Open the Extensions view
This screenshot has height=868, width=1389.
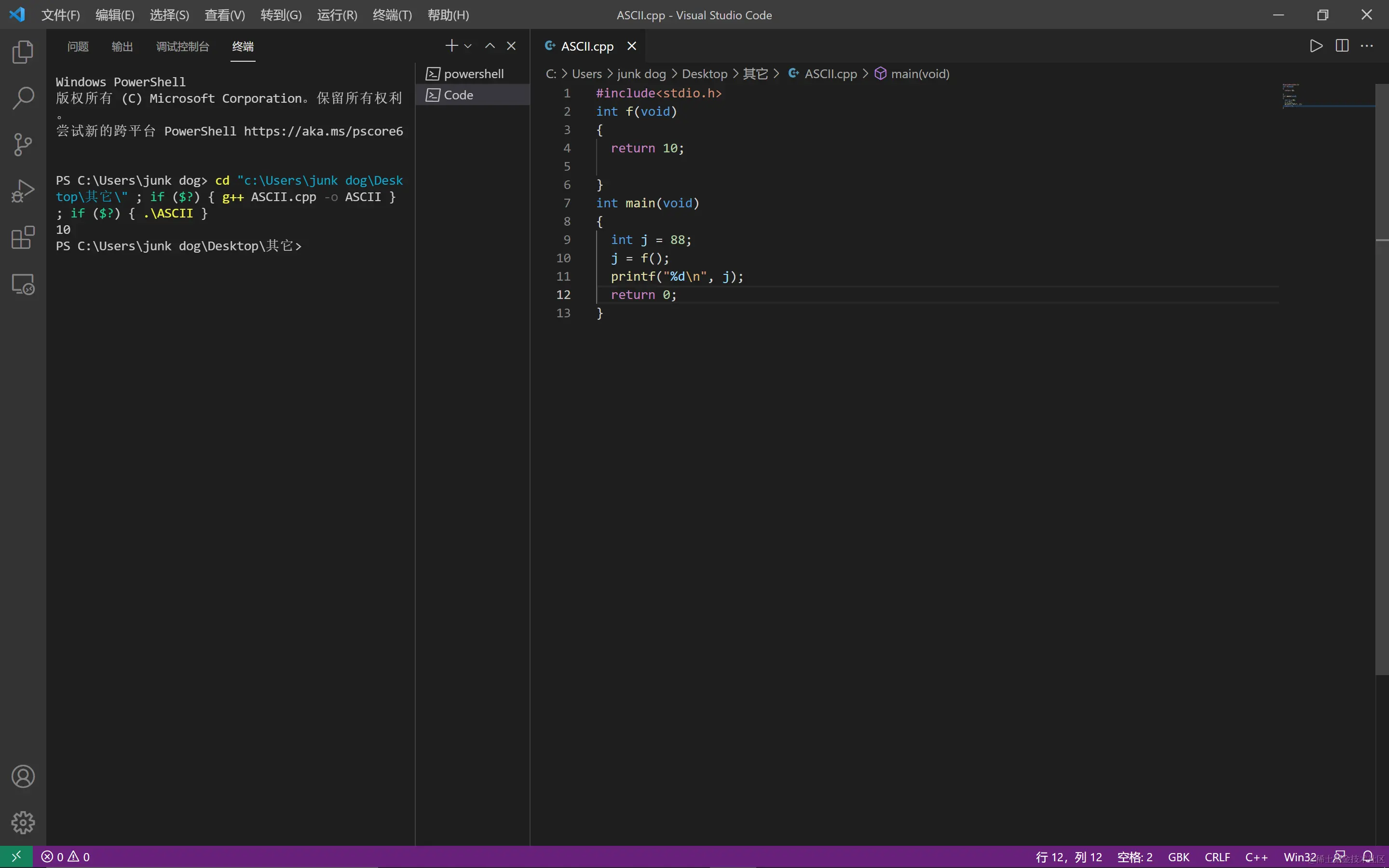[x=23, y=238]
